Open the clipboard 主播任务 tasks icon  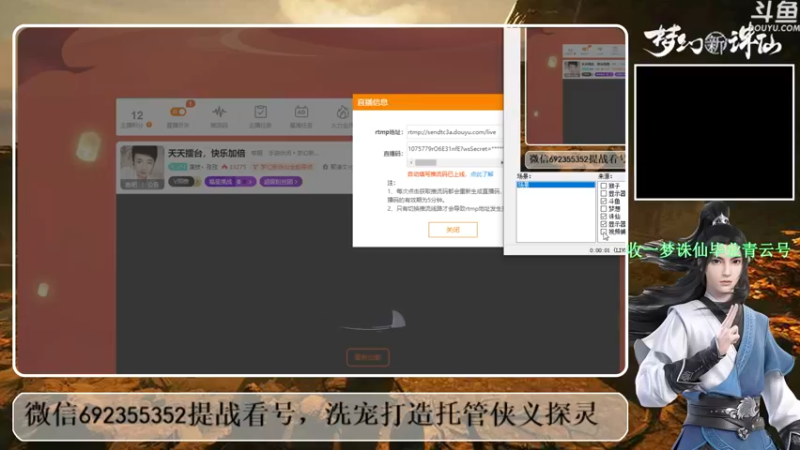(260, 112)
